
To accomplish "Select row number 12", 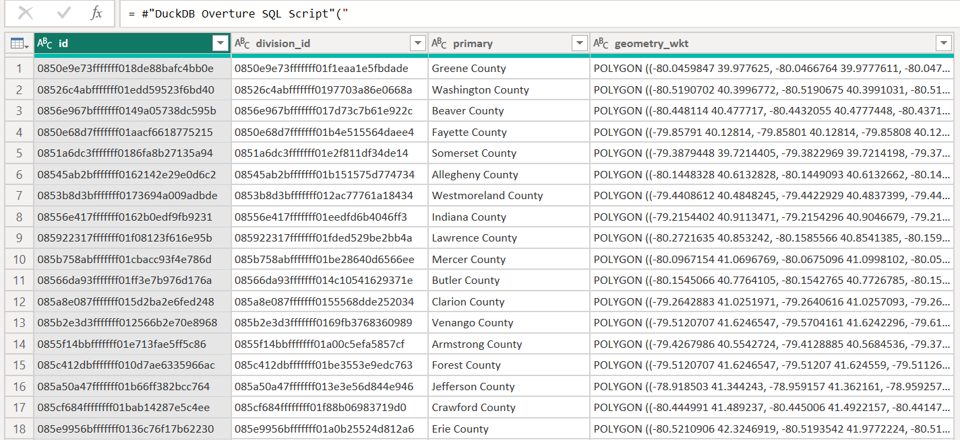I will [17, 301].
